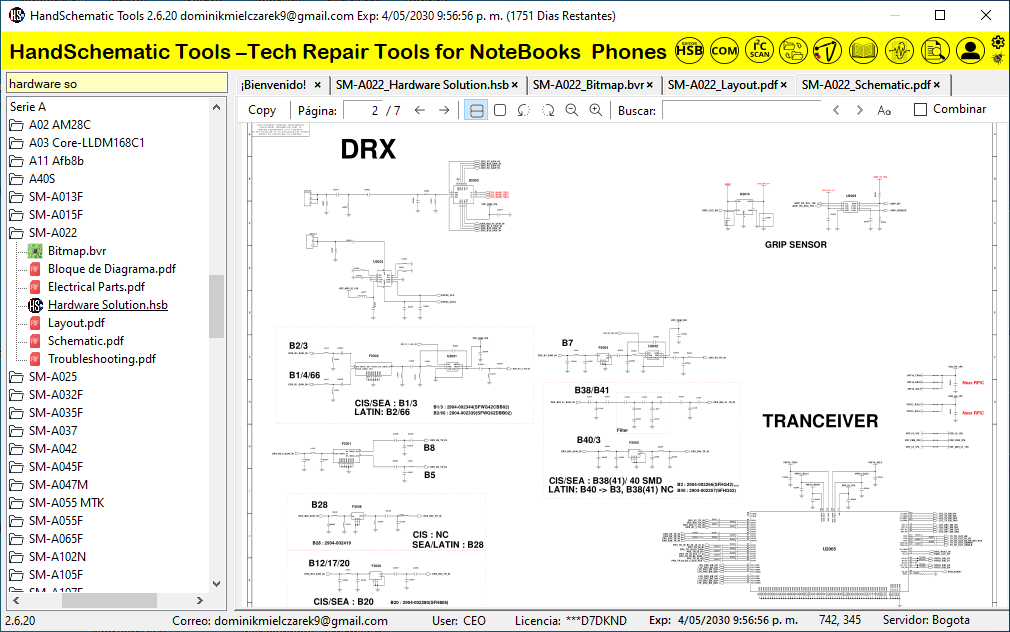The height and width of the screenshot is (632, 1010).
Task: Select the SM-A022_Schematic.pdf tab
Action: pyautogui.click(x=866, y=84)
